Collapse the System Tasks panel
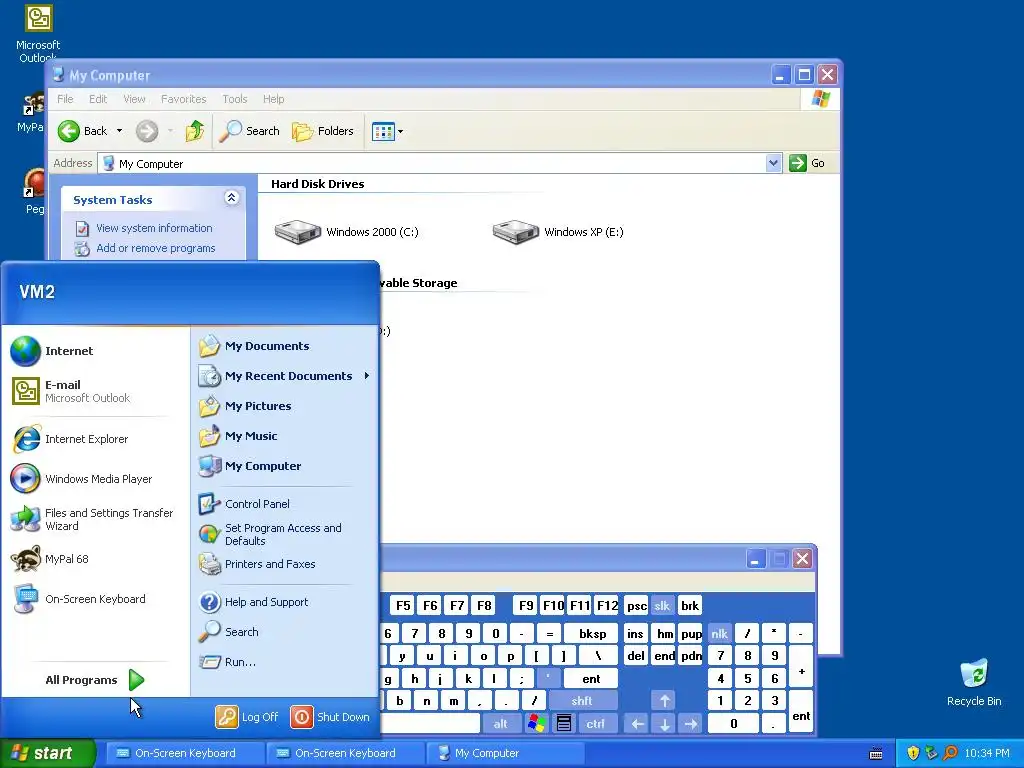1024x768 pixels. (x=231, y=198)
